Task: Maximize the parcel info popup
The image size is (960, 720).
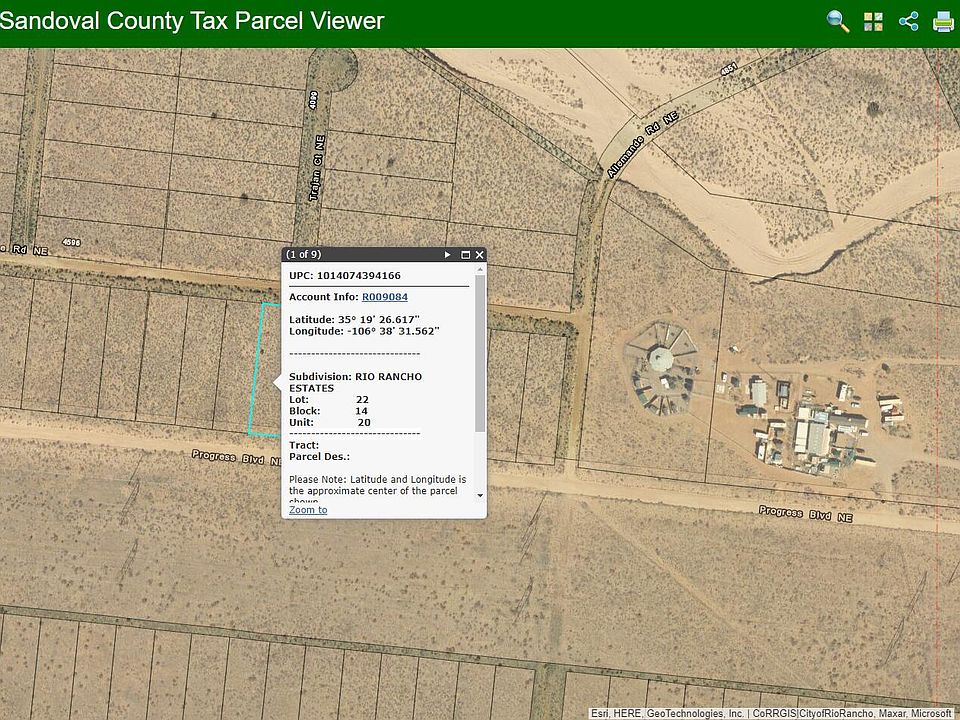Action: 465,255
